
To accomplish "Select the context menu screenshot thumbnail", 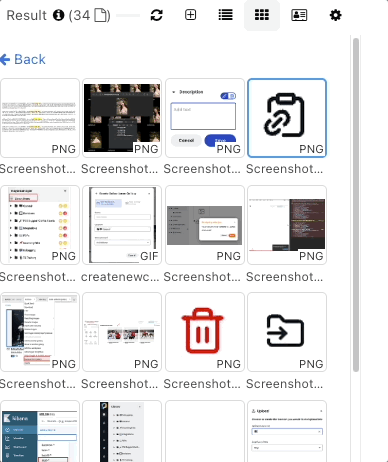I will (x=40, y=332).
